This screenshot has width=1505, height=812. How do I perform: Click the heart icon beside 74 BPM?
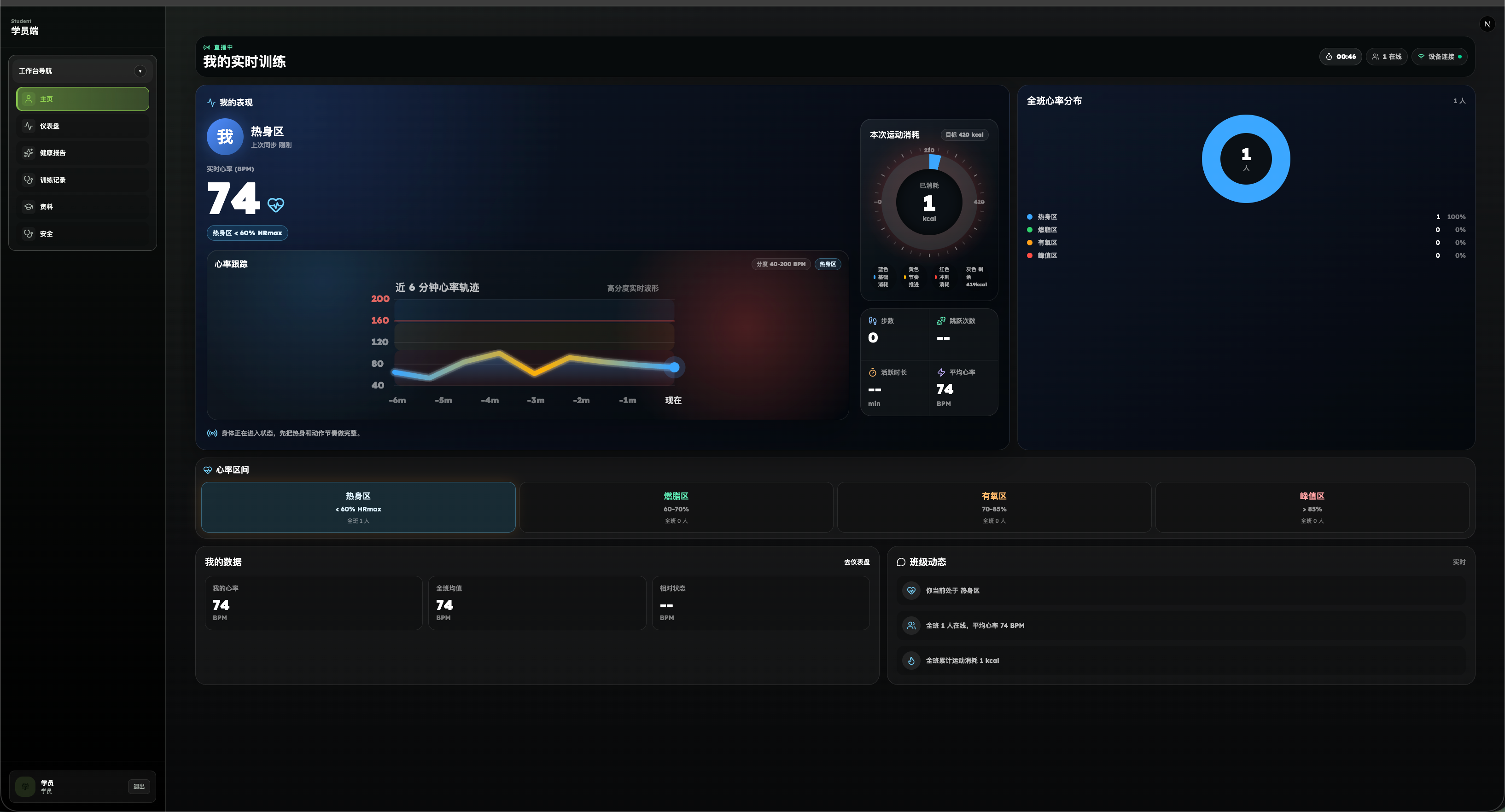(x=276, y=205)
